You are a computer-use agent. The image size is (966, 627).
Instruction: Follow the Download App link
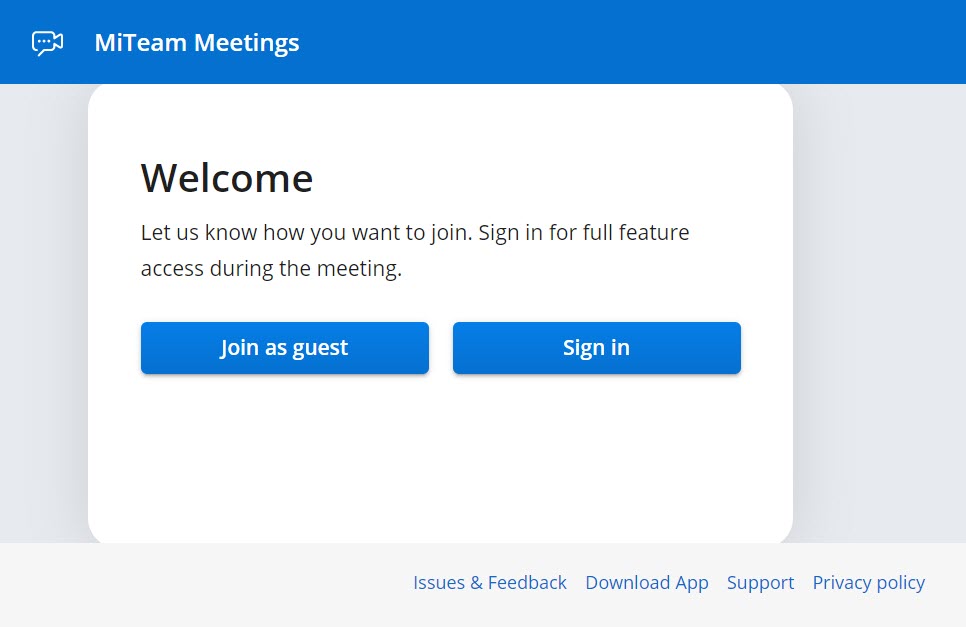pos(646,582)
